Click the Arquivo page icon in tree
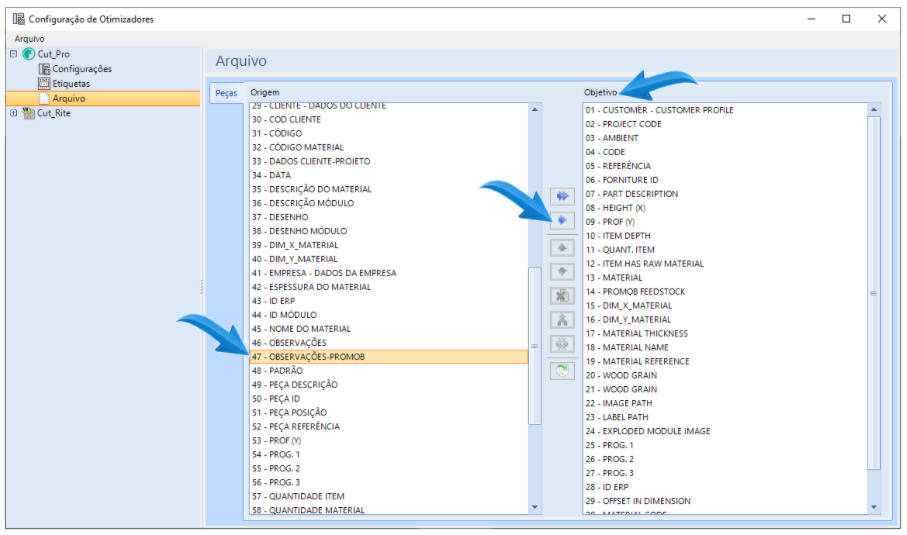 (44, 98)
